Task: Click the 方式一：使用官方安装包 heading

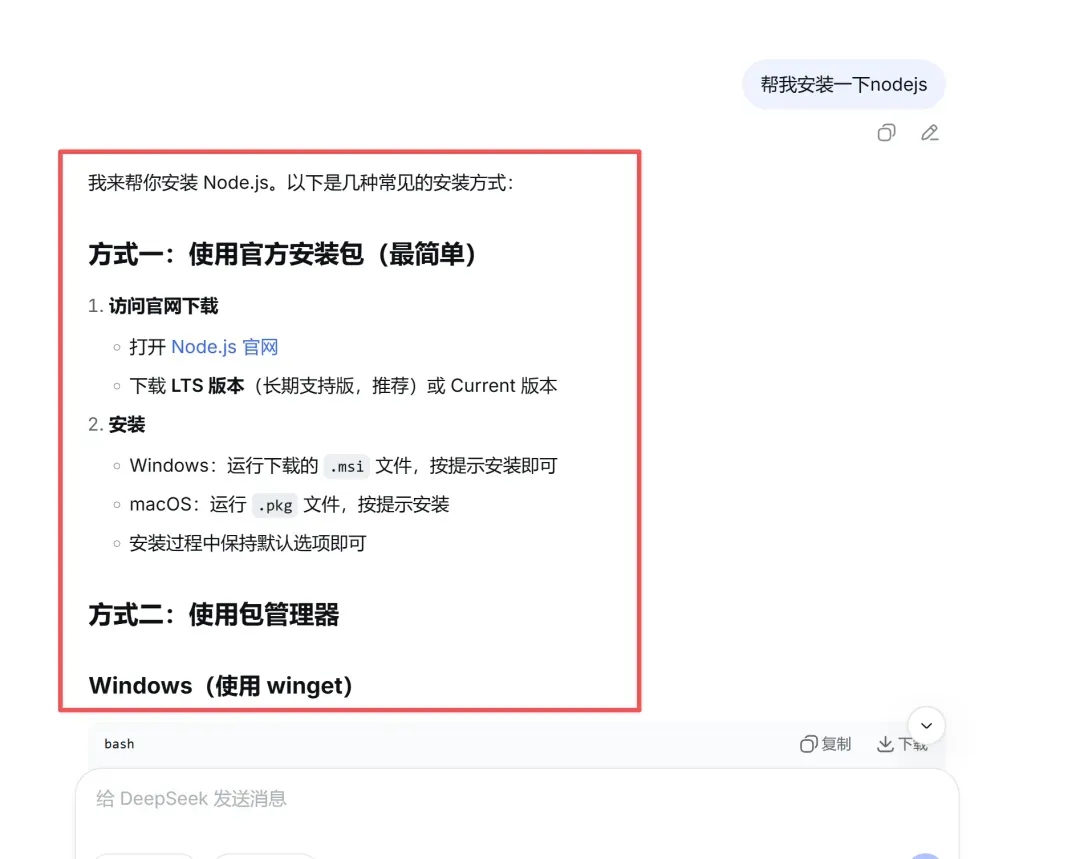Action: coord(282,254)
